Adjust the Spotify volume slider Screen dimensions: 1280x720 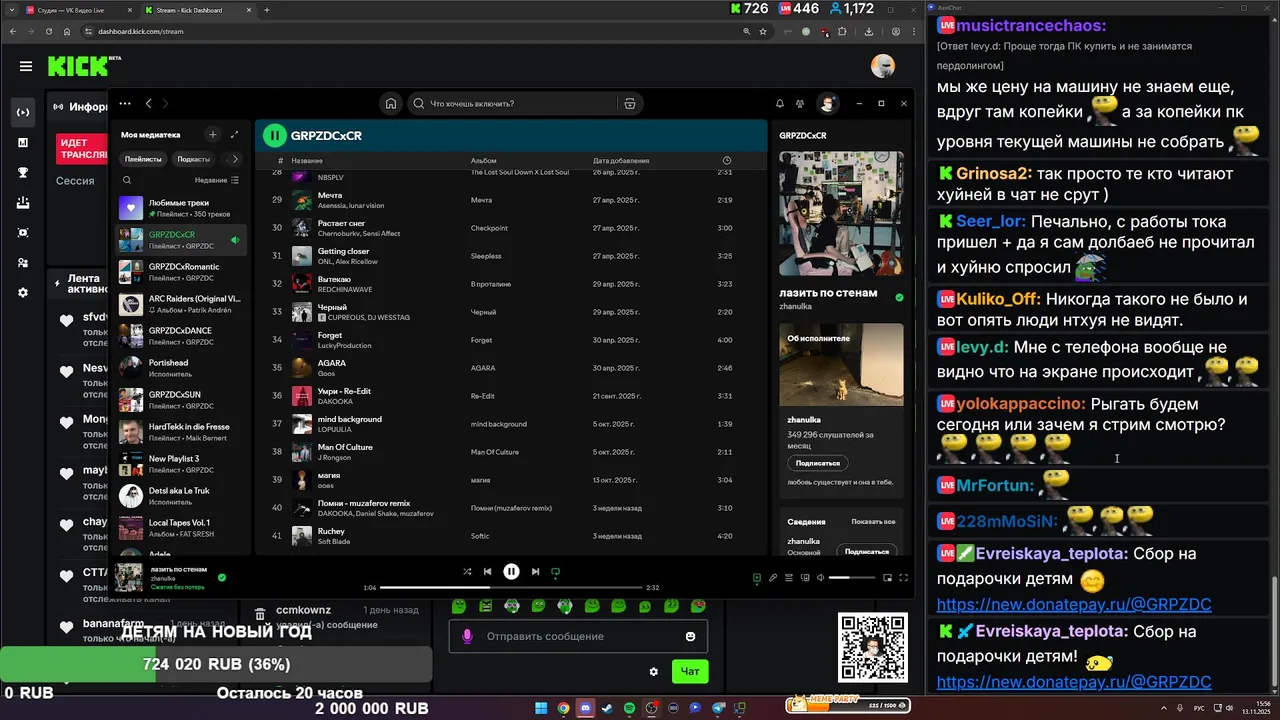[852, 577]
